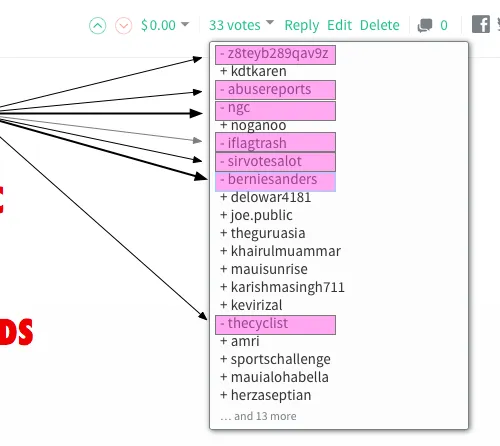Open the comment replies count icon

click(425, 25)
